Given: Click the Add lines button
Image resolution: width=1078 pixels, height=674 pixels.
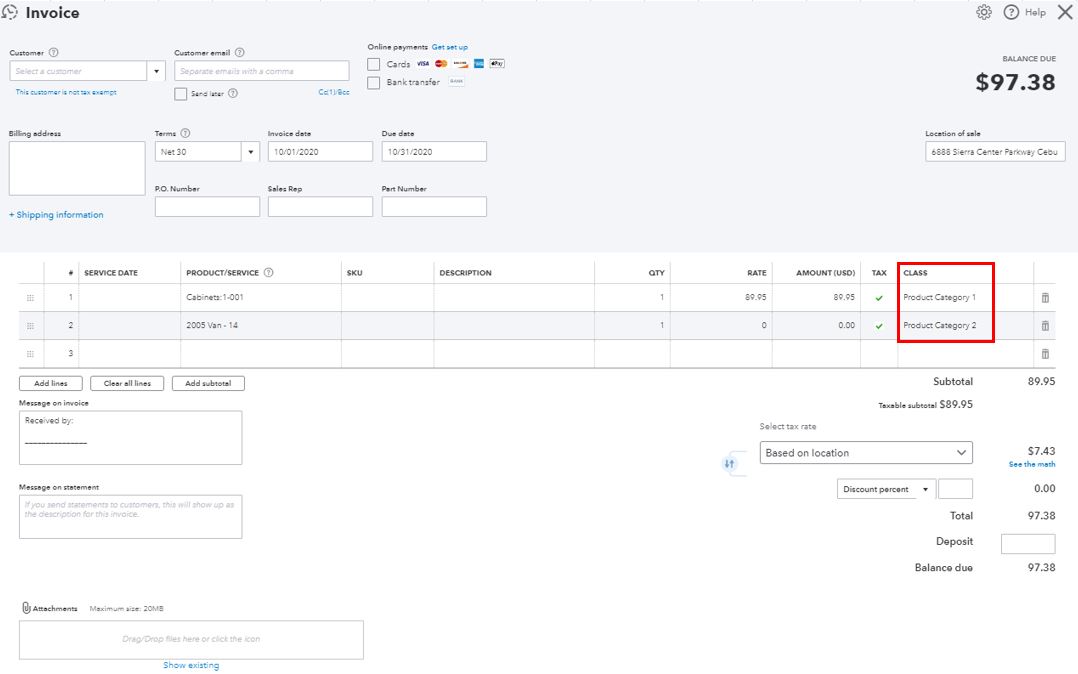Looking at the screenshot, I should click(x=50, y=382).
